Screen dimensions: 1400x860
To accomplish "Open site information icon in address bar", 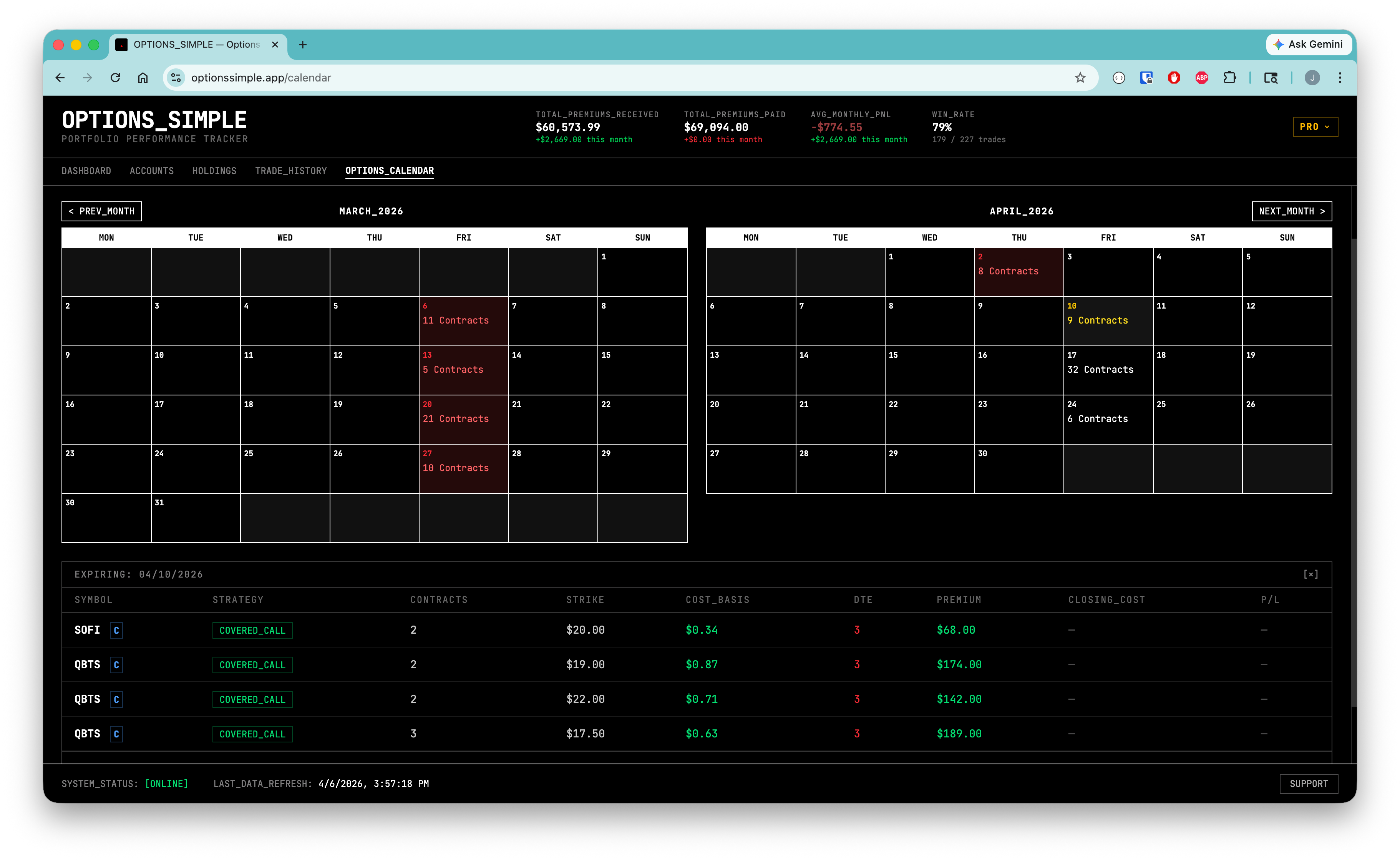I will pyautogui.click(x=176, y=78).
